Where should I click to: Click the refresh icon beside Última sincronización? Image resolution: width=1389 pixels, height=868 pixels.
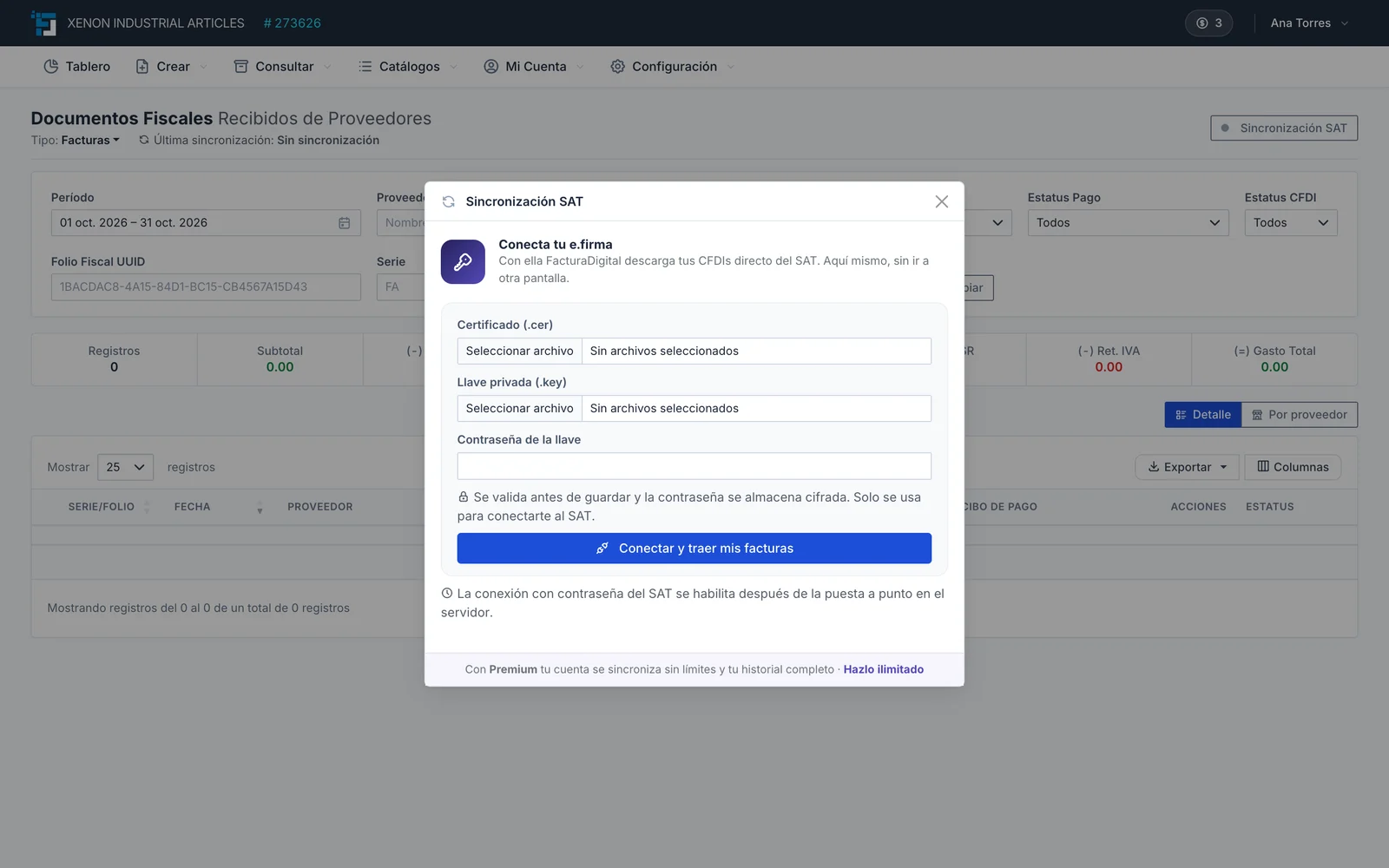click(144, 140)
